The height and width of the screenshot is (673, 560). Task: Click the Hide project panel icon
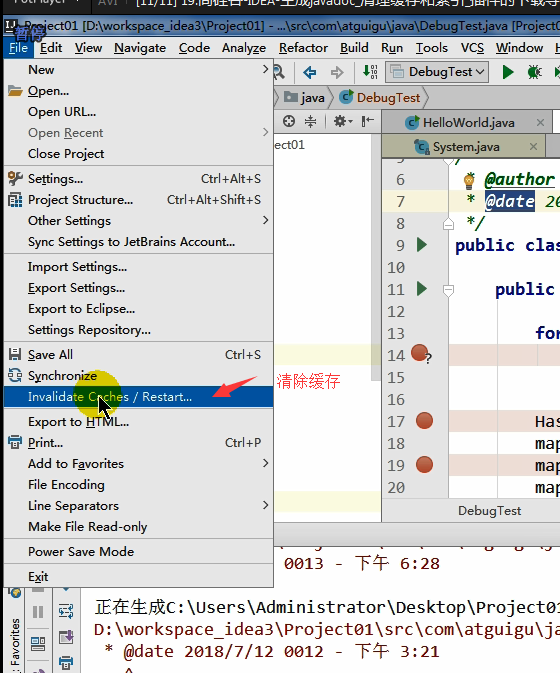pos(367,121)
